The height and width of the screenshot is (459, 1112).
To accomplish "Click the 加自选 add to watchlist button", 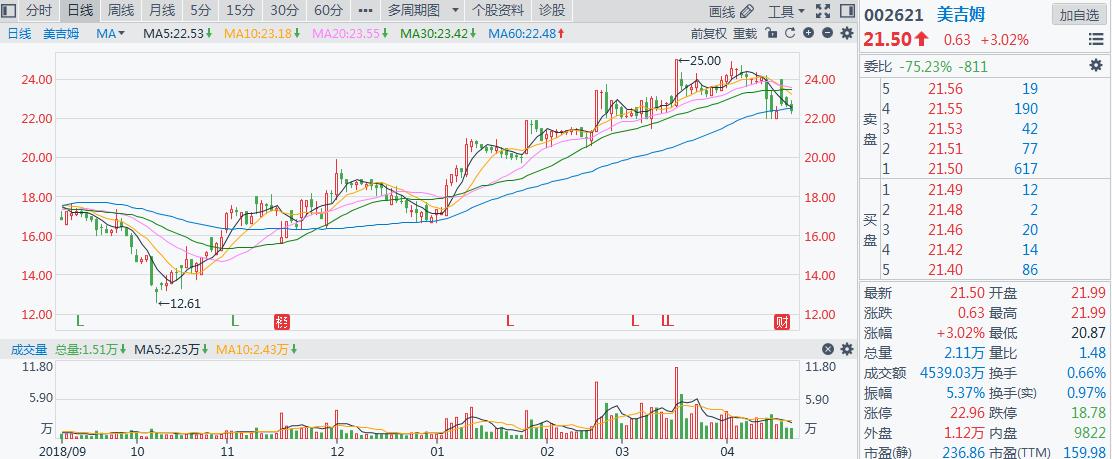I will [1079, 14].
